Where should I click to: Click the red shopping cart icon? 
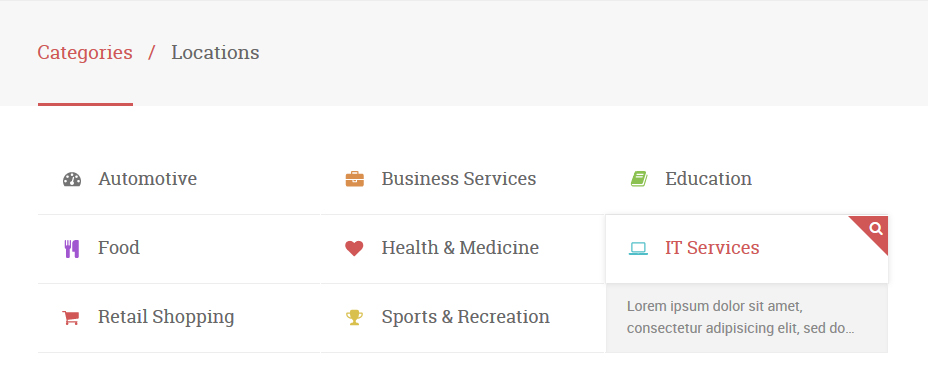[70, 318]
